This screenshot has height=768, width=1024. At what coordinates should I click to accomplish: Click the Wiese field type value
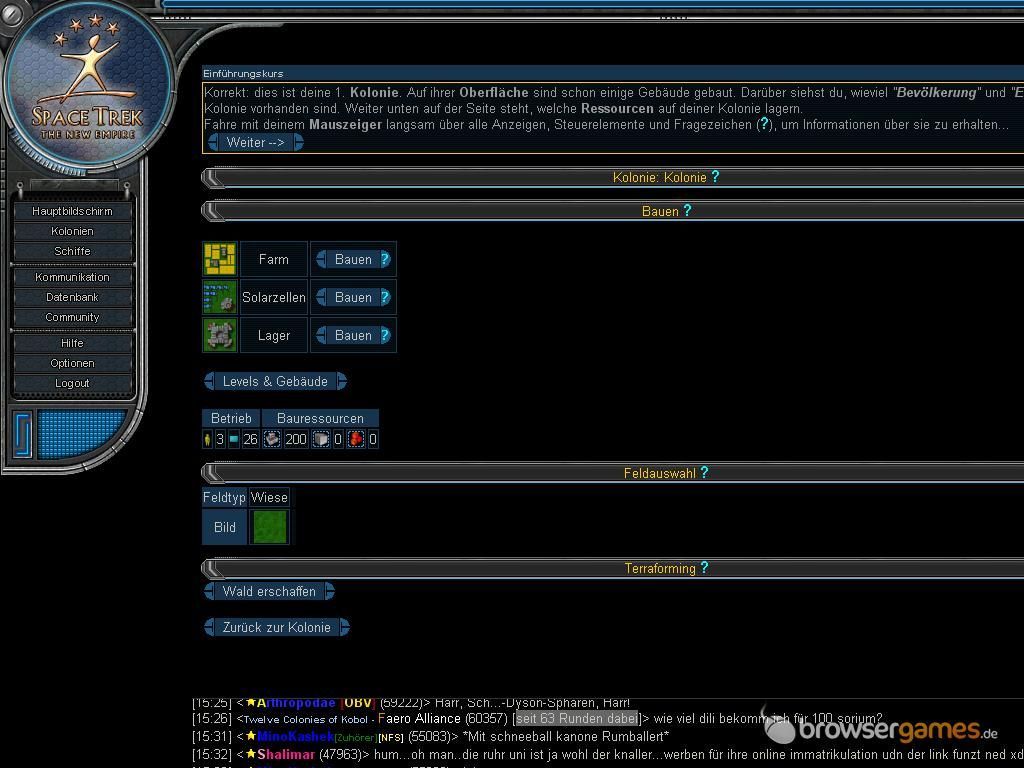(269, 498)
